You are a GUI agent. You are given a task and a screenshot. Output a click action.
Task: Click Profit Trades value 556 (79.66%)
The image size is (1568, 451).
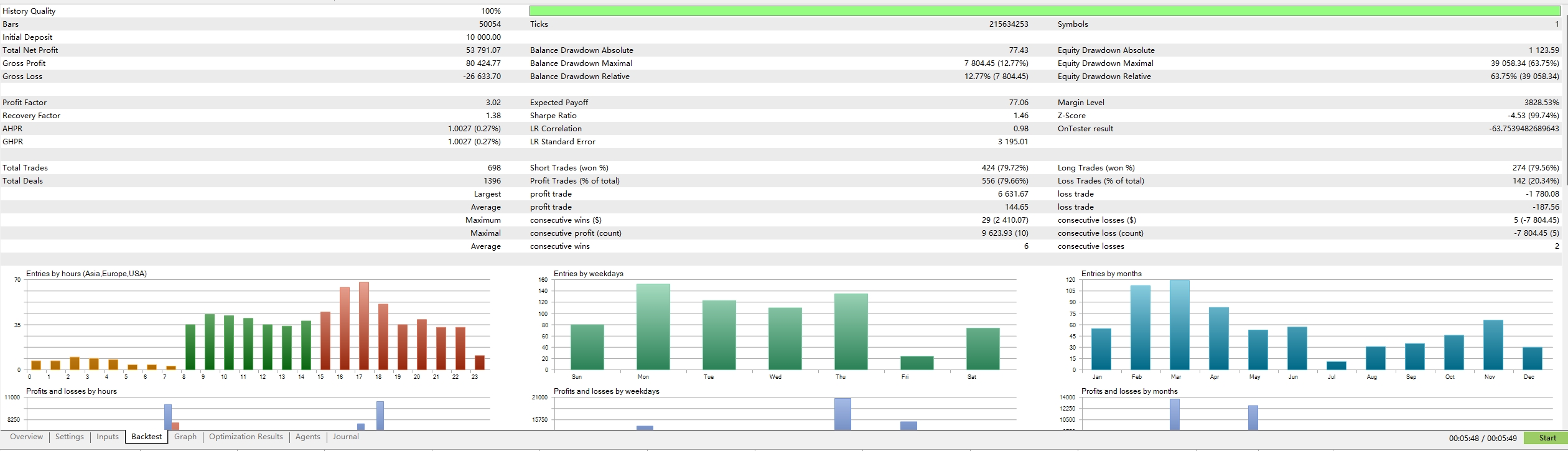(1005, 181)
